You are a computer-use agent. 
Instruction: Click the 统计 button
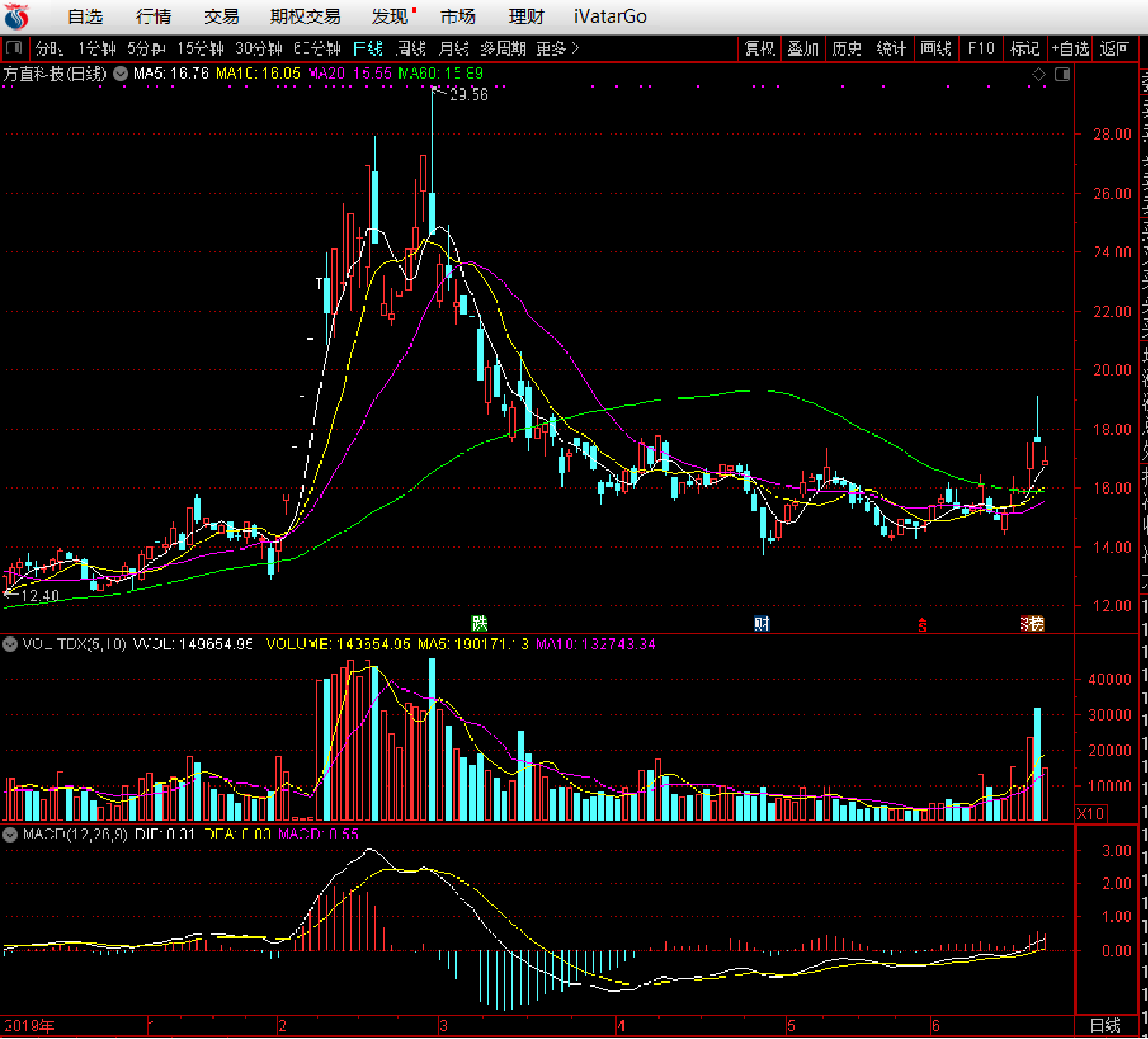point(891,49)
